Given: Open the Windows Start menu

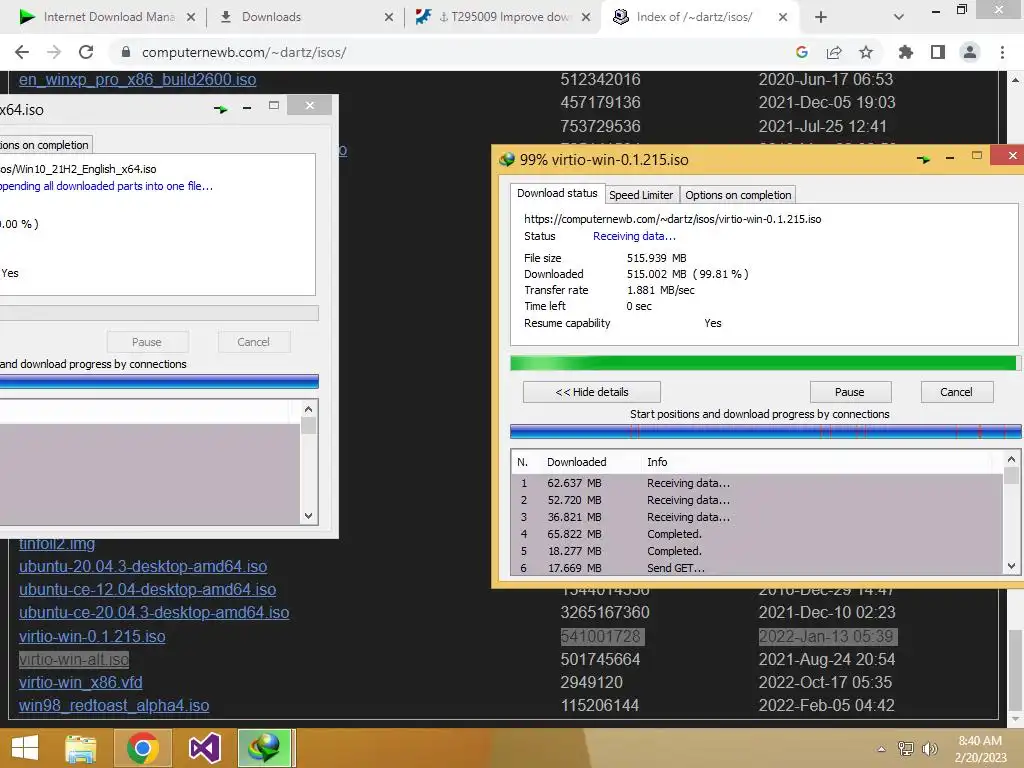Looking at the screenshot, I should tap(25, 748).
